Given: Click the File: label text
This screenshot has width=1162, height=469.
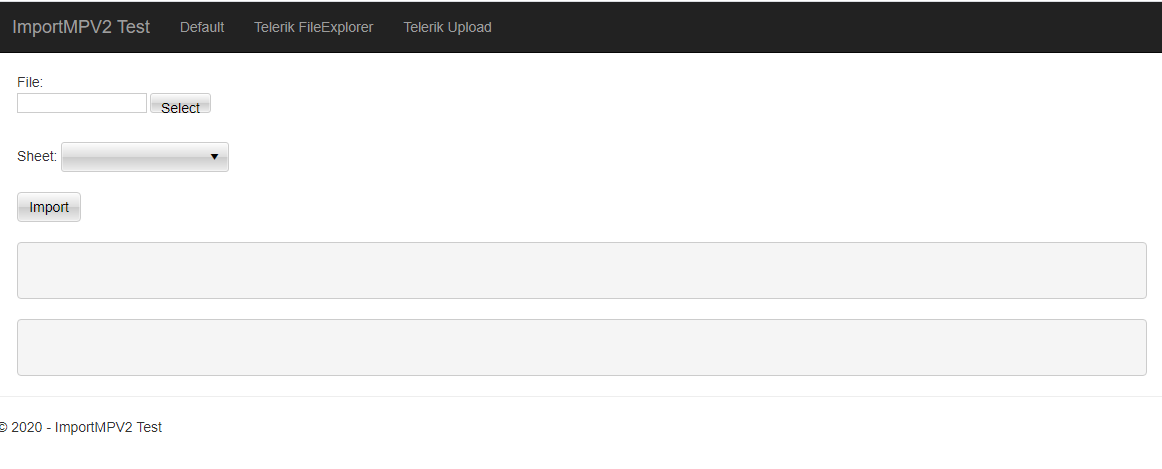Looking at the screenshot, I should click(30, 82).
